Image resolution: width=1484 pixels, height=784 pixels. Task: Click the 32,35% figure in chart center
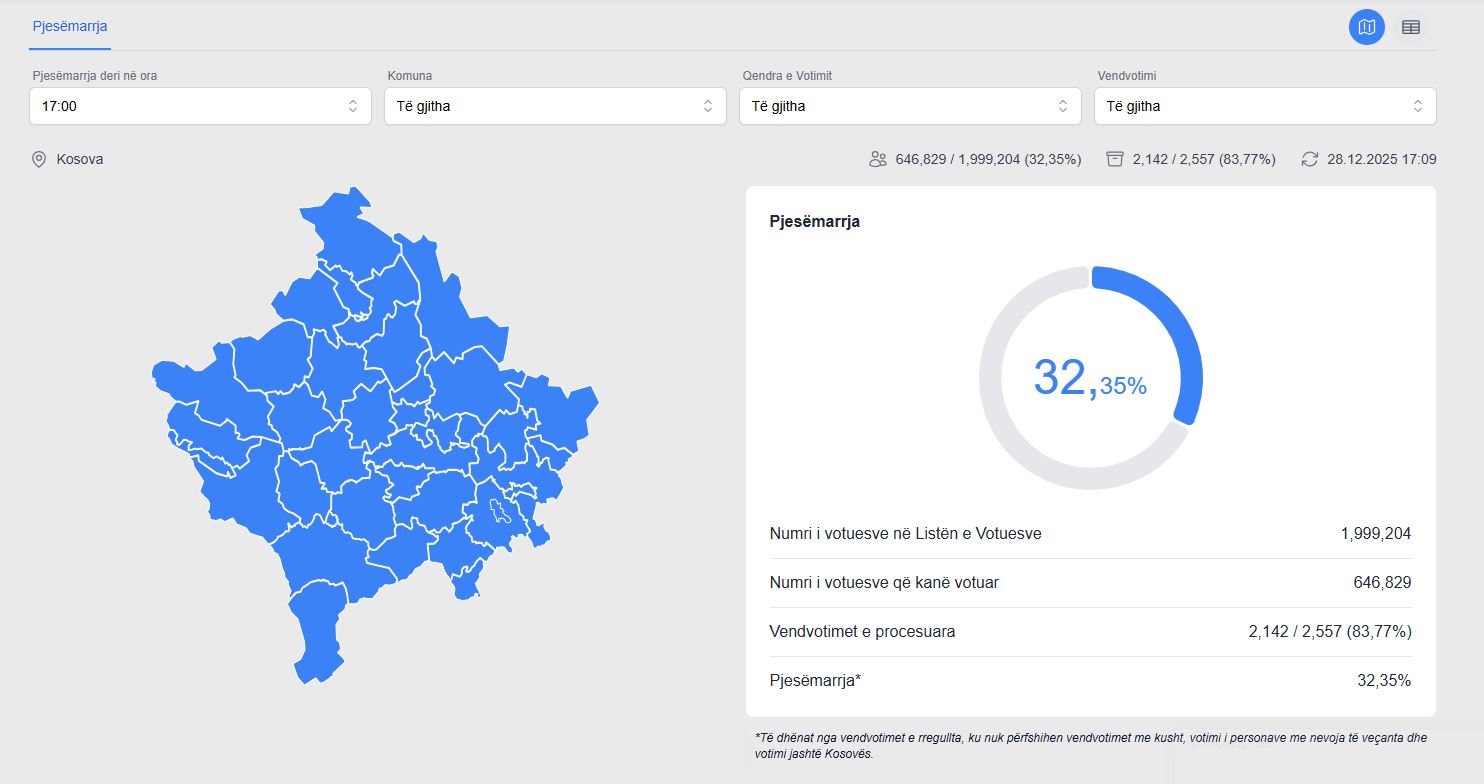(1090, 378)
